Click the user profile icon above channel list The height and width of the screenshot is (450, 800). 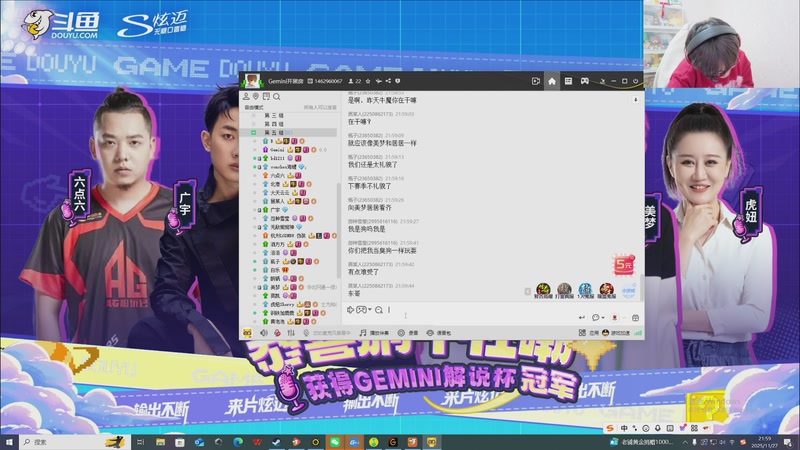coord(246,96)
